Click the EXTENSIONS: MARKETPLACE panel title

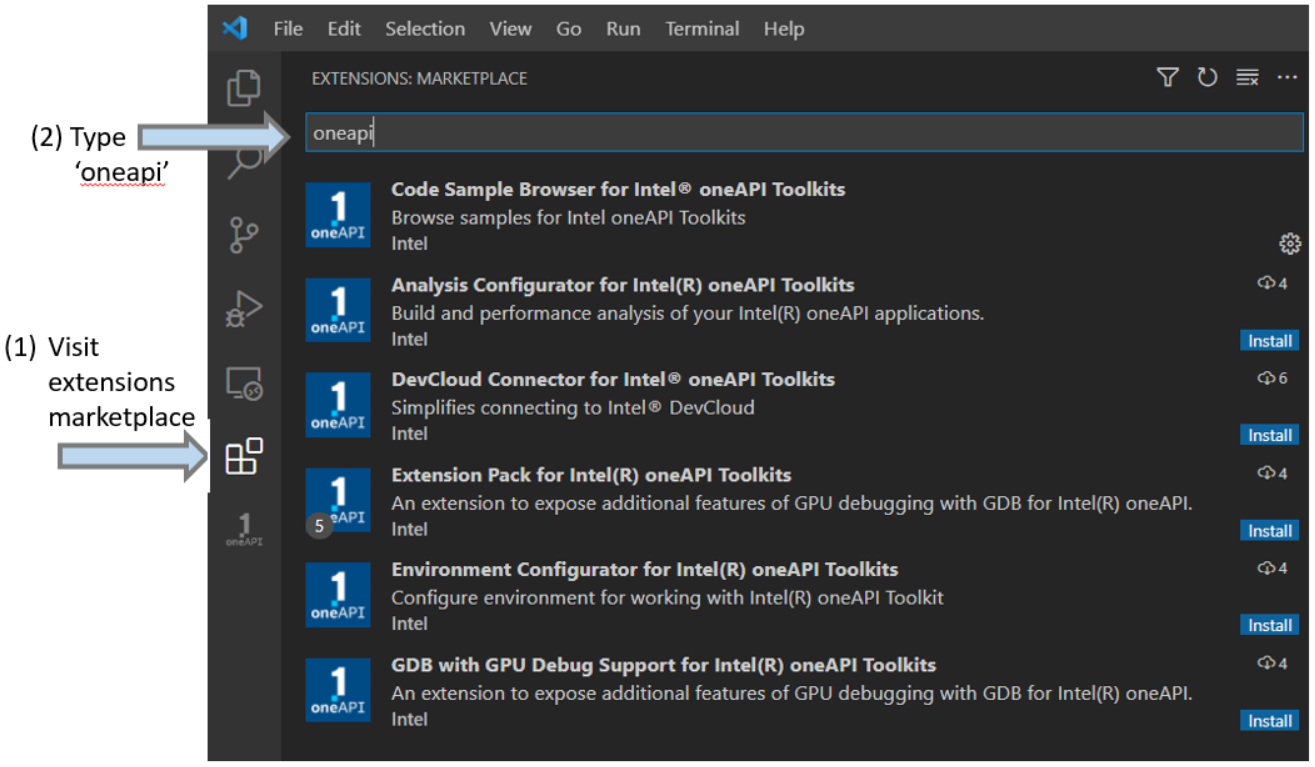419,78
